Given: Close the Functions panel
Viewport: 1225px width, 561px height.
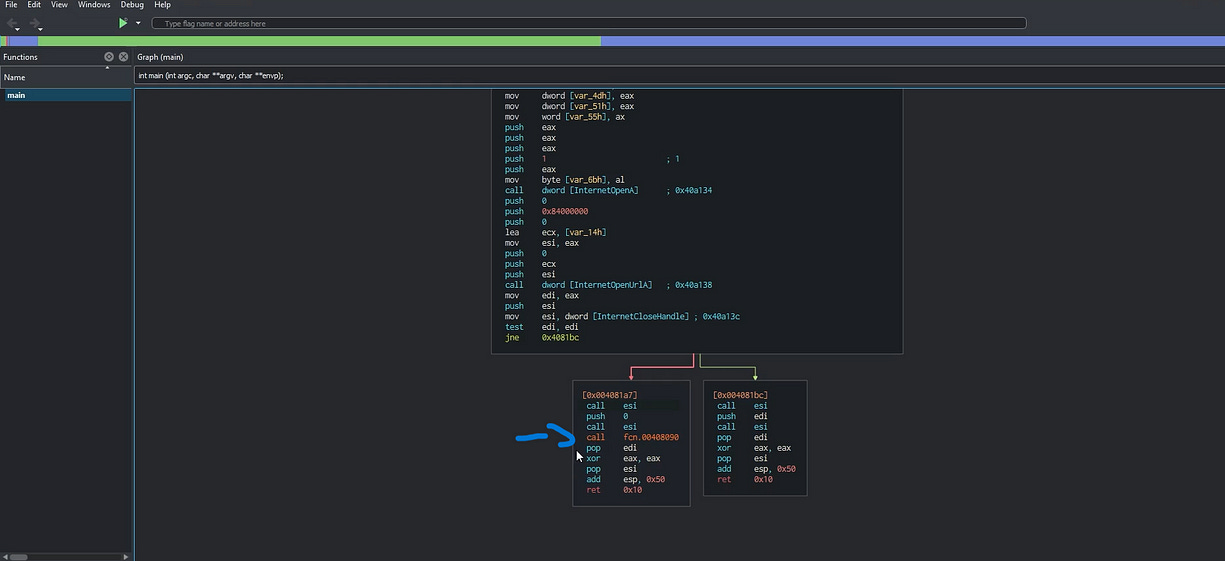Looking at the screenshot, I should click(123, 57).
